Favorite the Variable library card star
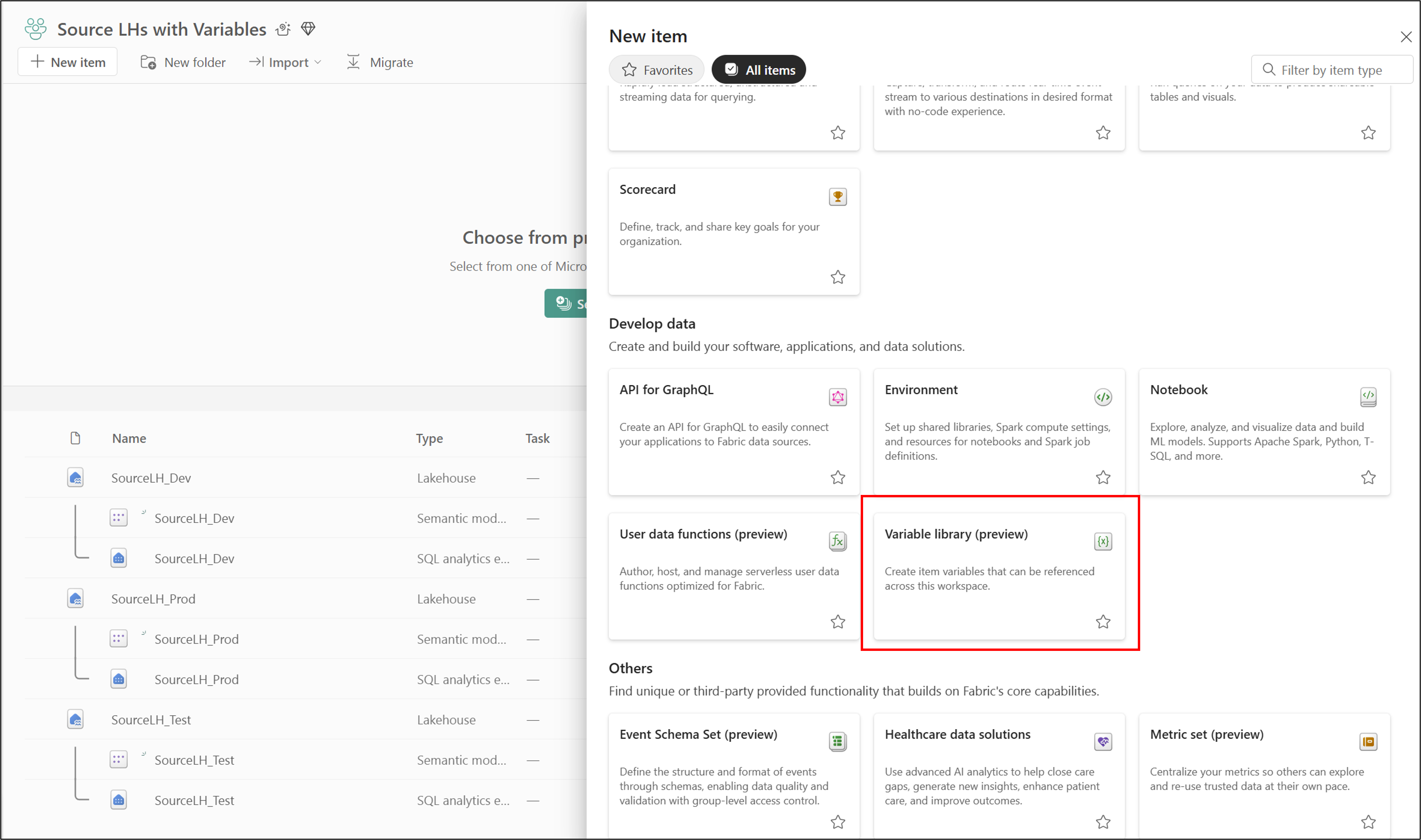 tap(1102, 621)
